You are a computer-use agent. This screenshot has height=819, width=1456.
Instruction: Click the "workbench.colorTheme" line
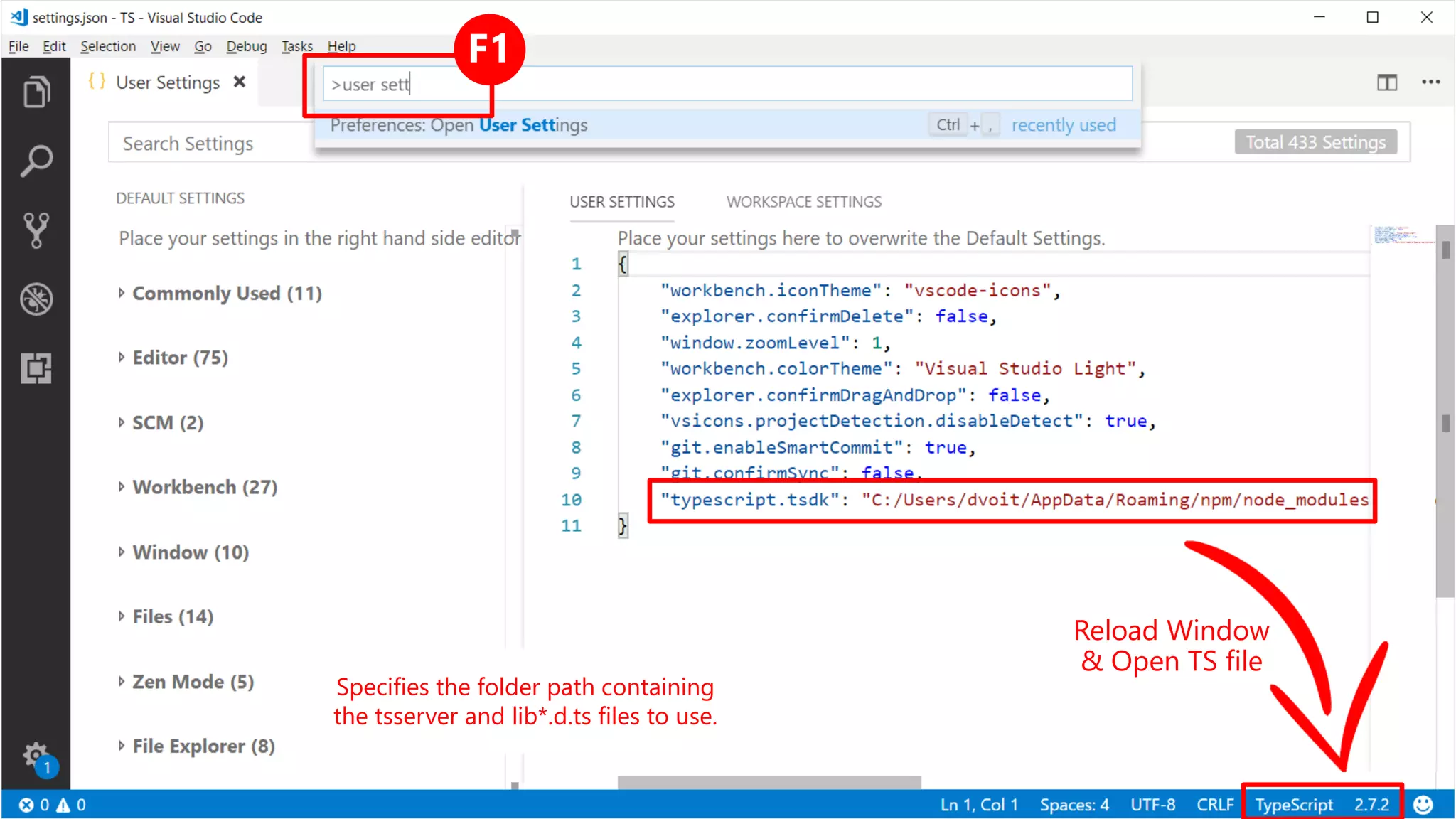(903, 369)
